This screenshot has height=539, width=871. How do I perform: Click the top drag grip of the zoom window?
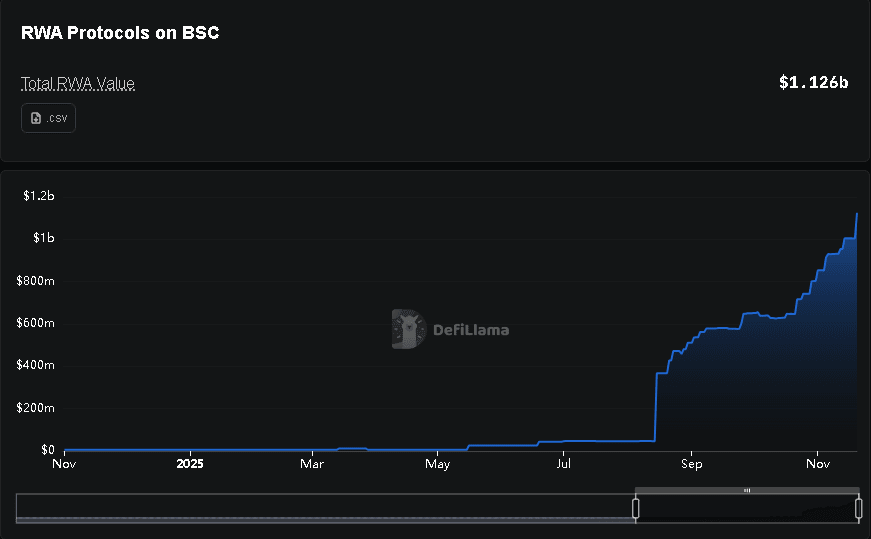click(747, 490)
